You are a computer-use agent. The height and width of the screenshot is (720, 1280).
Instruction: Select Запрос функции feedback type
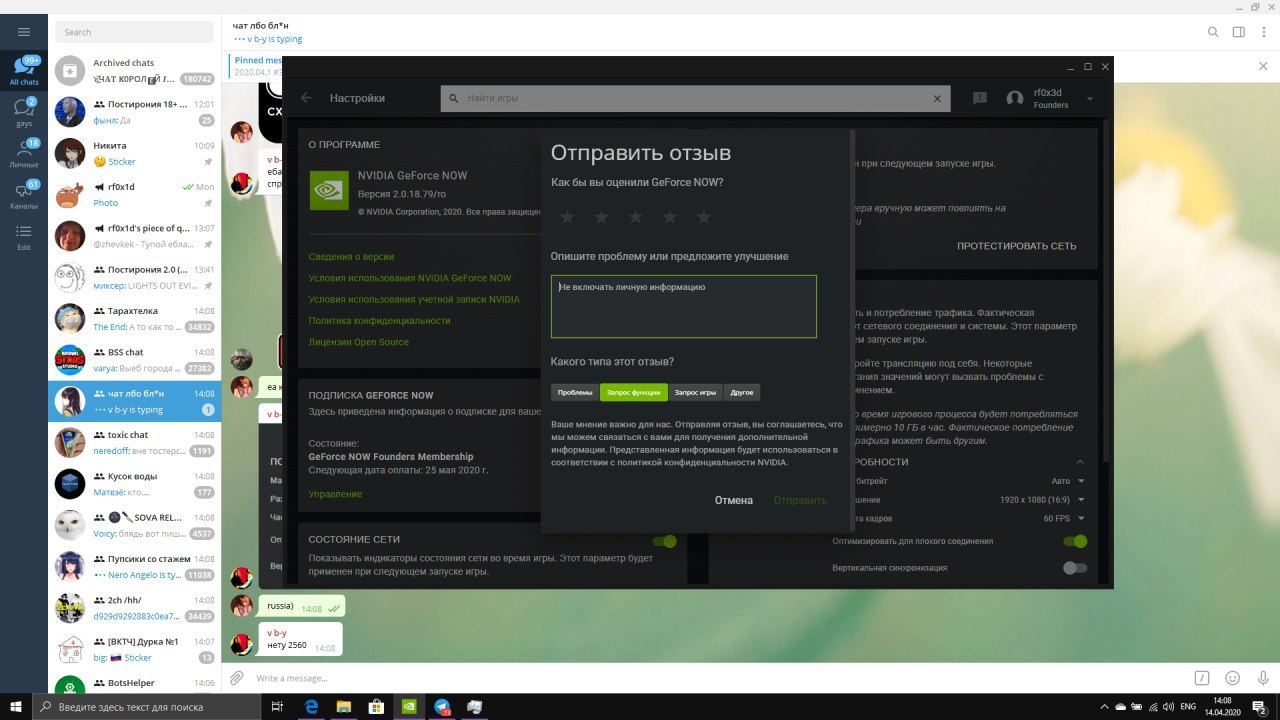point(634,392)
